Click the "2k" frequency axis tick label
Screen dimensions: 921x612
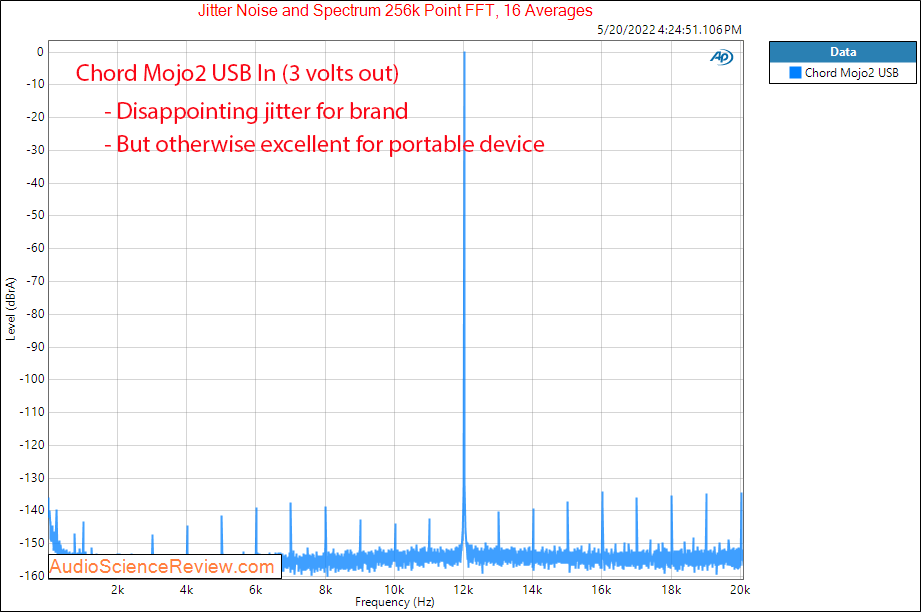pyautogui.click(x=117, y=590)
